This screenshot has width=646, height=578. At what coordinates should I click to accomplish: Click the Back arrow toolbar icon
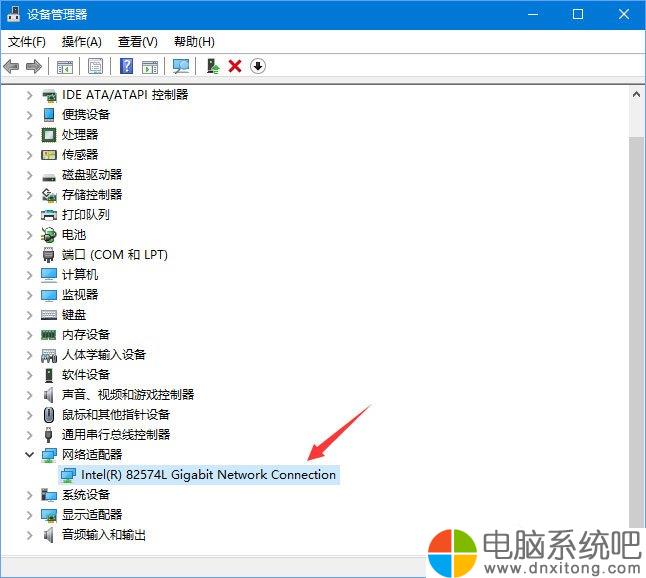coord(11,66)
